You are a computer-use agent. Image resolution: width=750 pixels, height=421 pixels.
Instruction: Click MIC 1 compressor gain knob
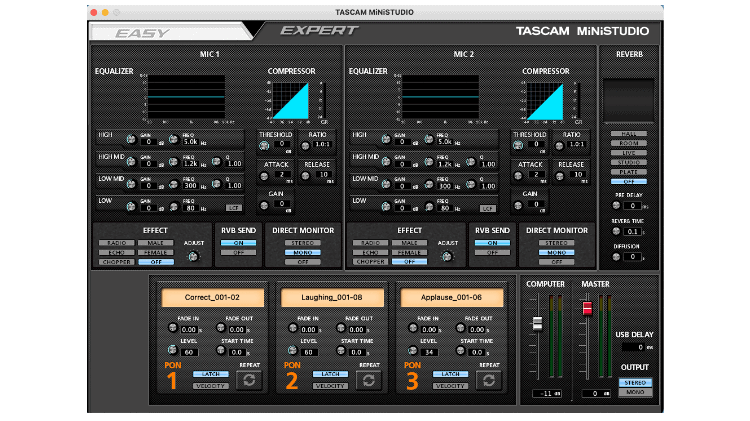pos(264,206)
